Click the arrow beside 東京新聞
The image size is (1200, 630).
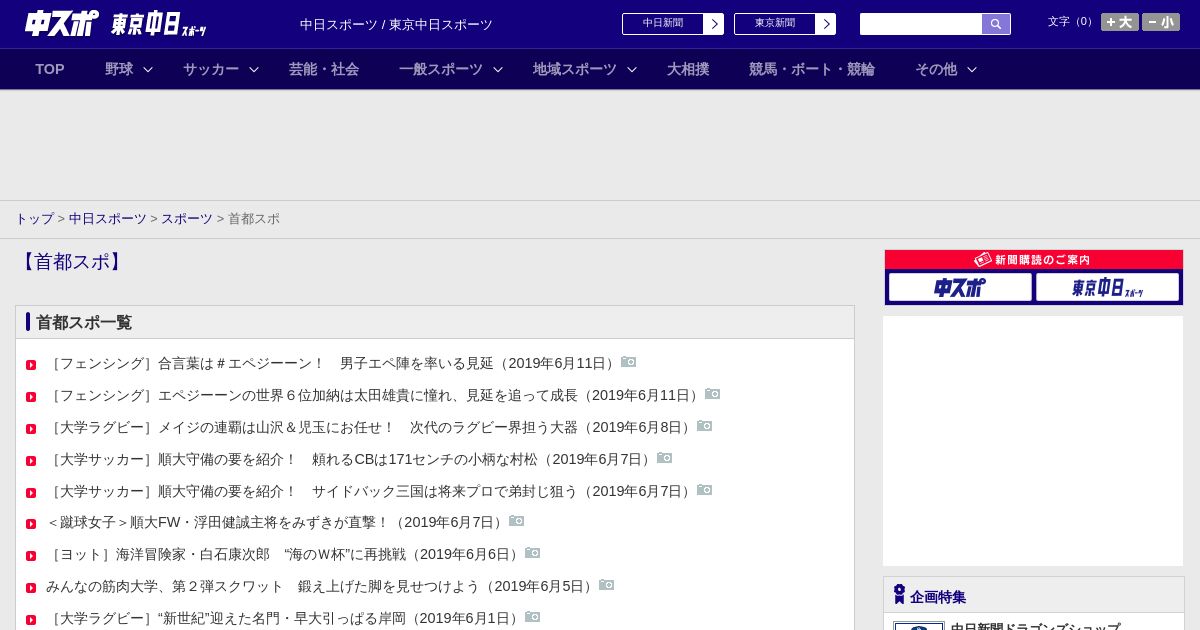826,24
